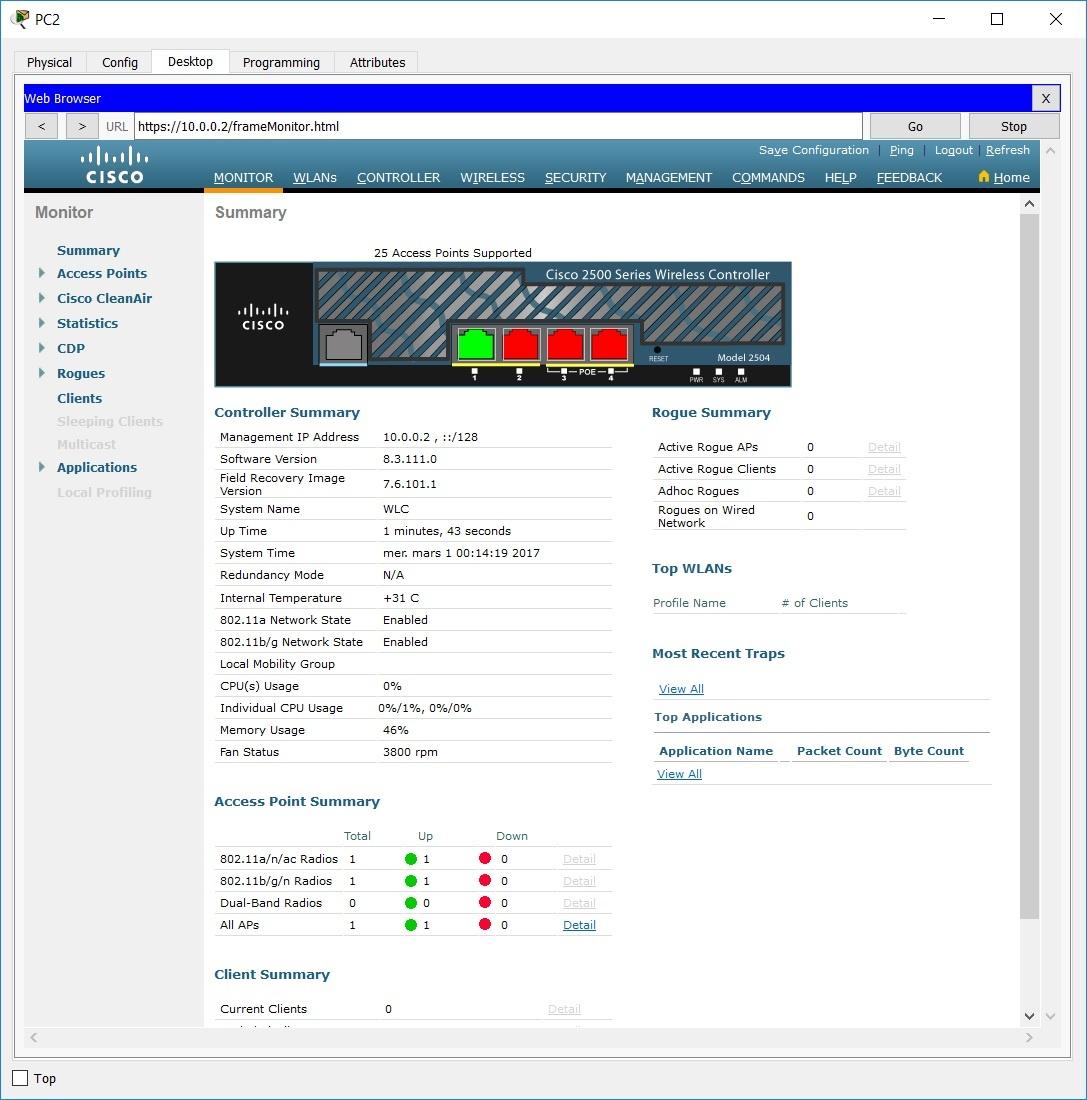This screenshot has height=1100, width=1087.
Task: Click red Down dot for All APs
Action: (x=485, y=924)
